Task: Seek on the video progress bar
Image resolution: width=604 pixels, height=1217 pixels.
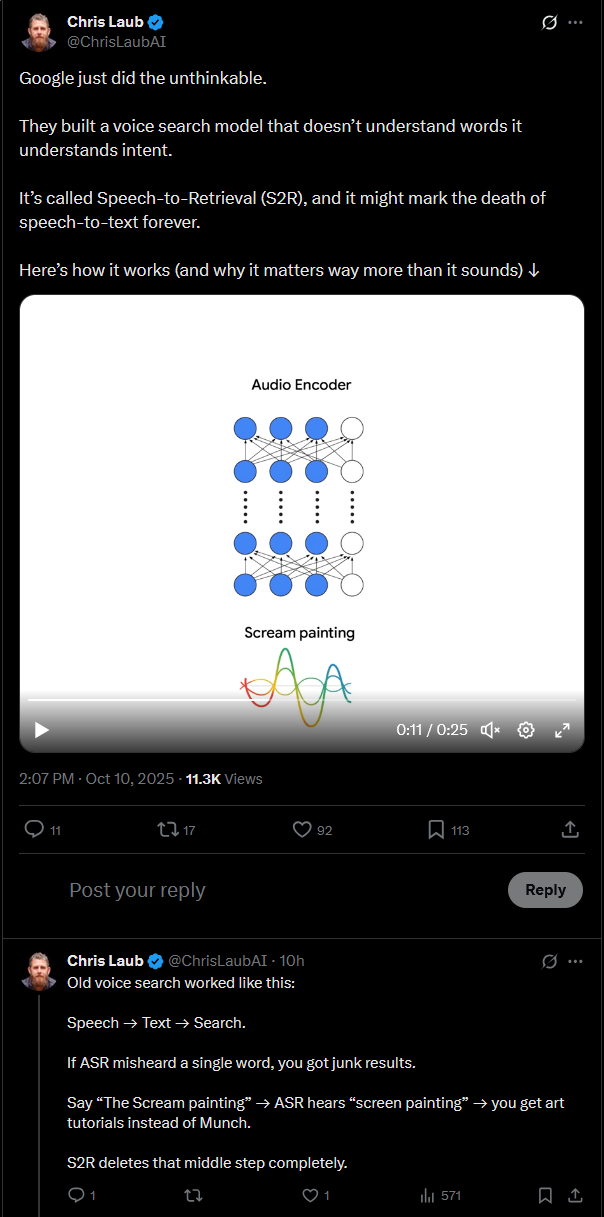Action: (x=300, y=700)
